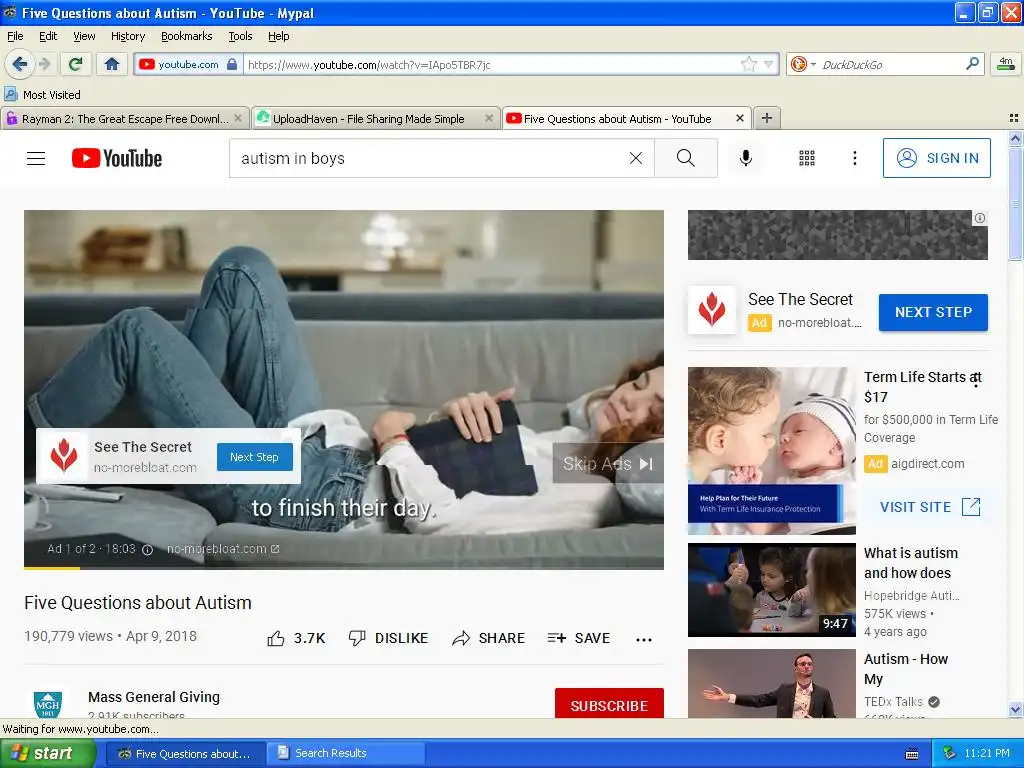Click SHARE under the video
Image resolution: width=1024 pixels, height=768 pixels.
(488, 638)
